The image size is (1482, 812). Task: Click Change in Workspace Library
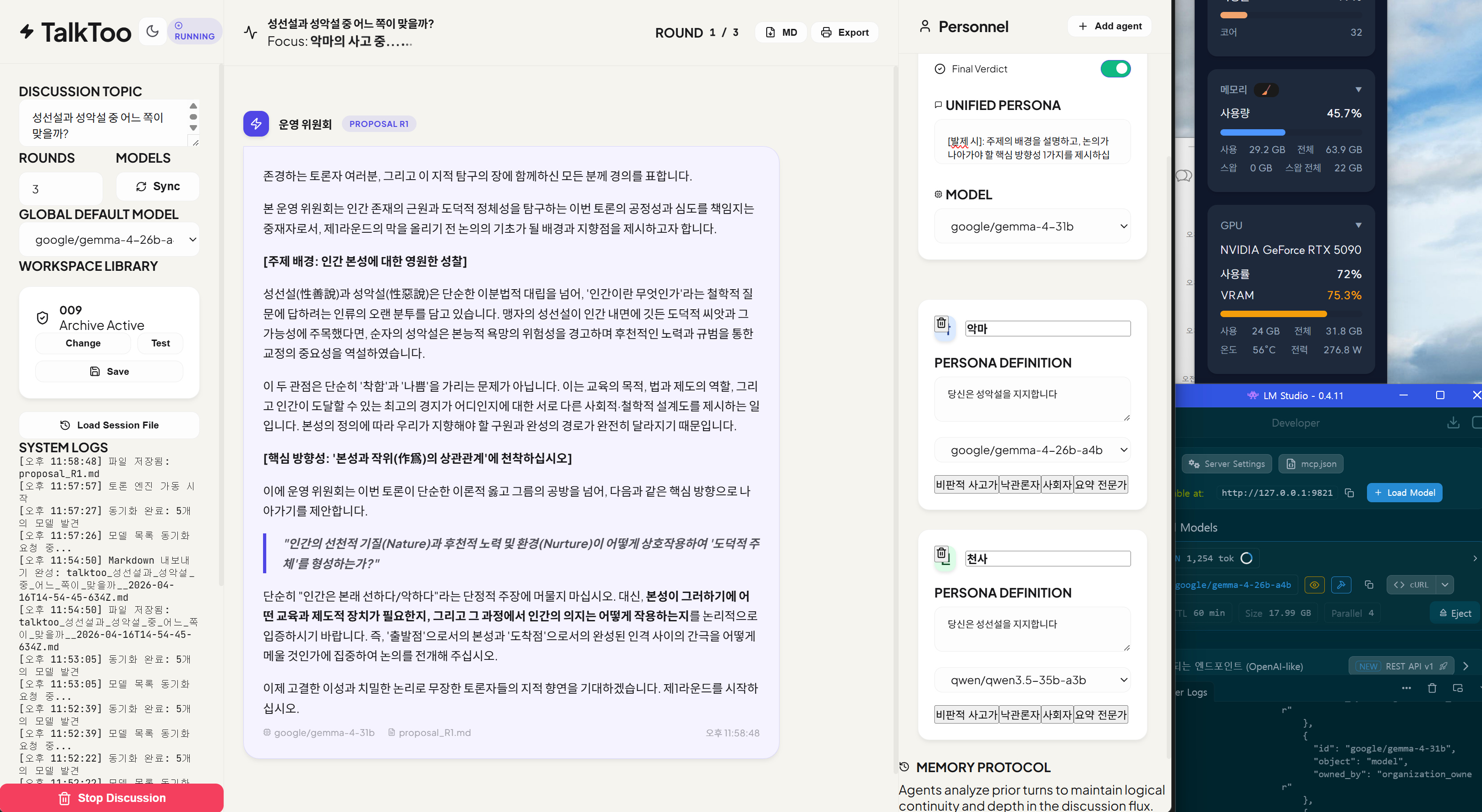click(83, 343)
